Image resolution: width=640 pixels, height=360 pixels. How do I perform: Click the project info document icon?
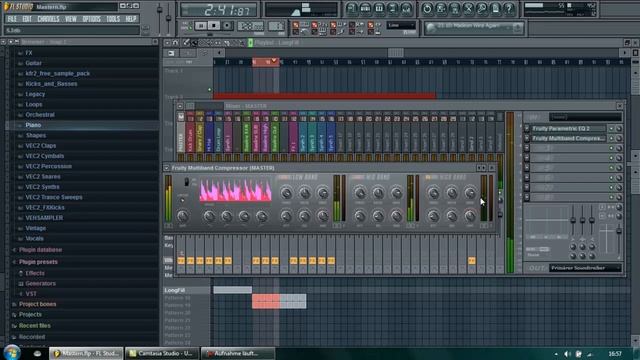pyautogui.click(x=496, y=9)
